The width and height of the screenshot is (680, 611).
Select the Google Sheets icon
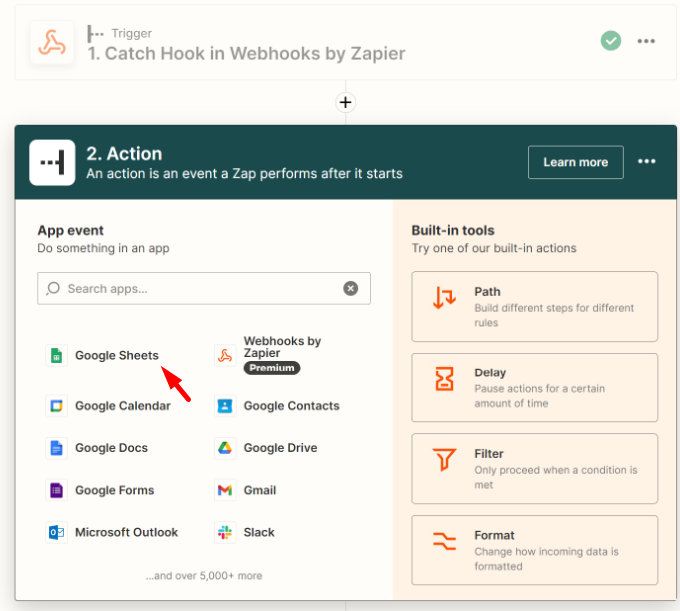coord(56,356)
